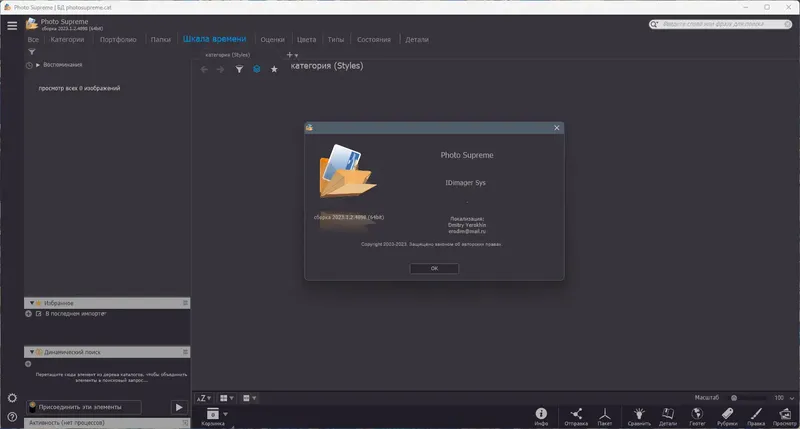
Task: Run the dynamic search play button
Action: (x=179, y=407)
